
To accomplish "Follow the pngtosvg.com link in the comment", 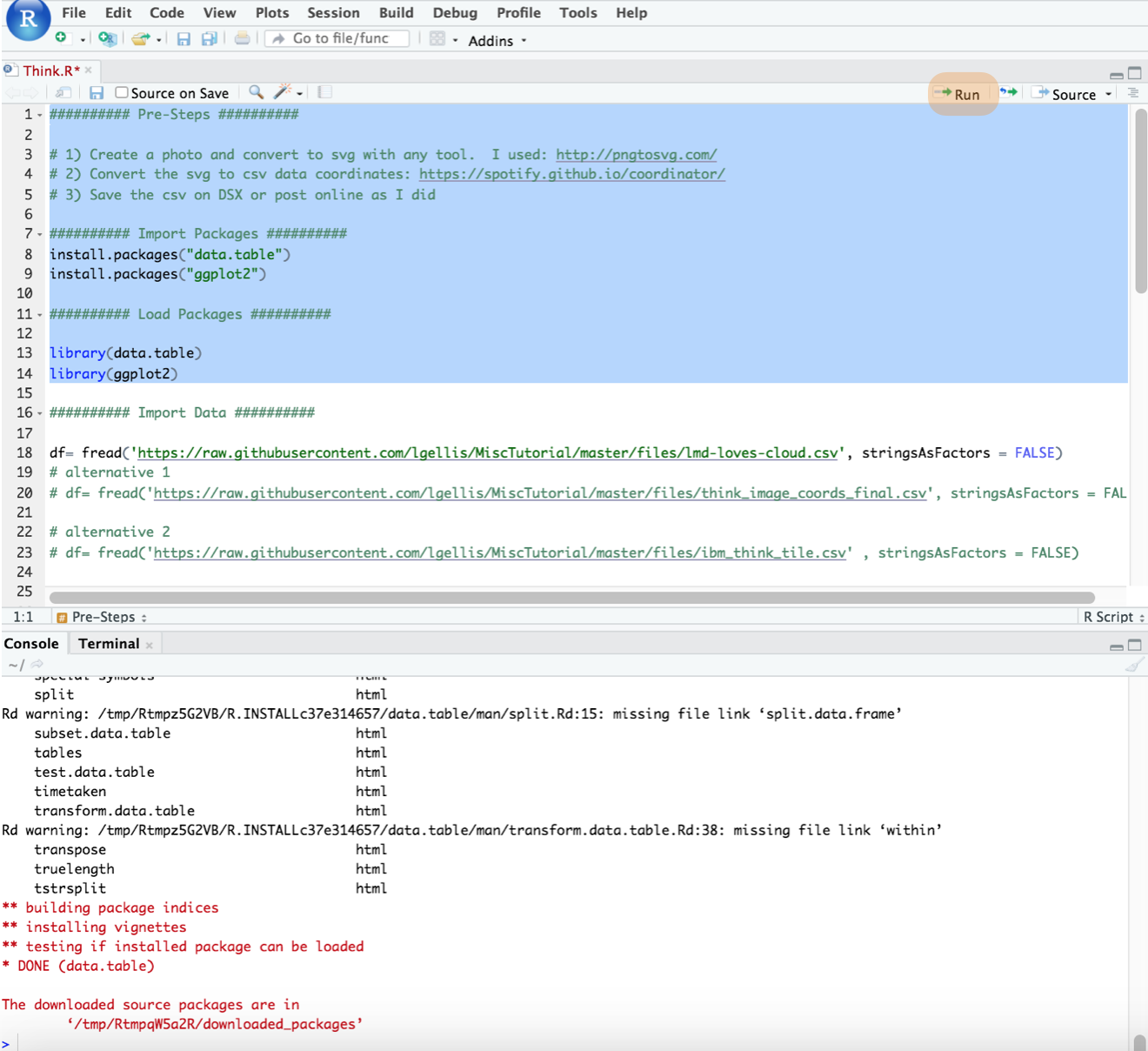I will tap(637, 155).
